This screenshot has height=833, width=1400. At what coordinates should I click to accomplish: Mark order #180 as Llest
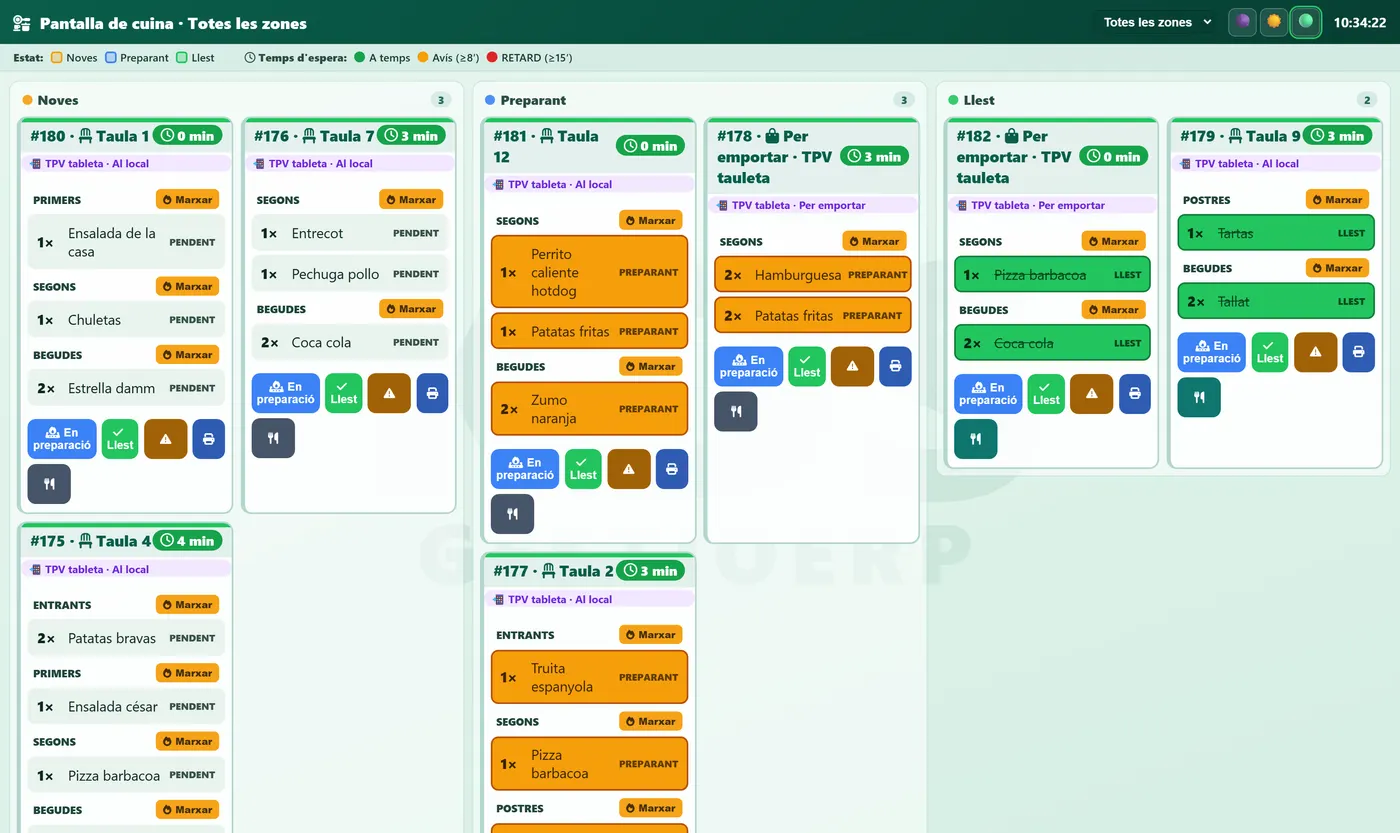point(120,439)
